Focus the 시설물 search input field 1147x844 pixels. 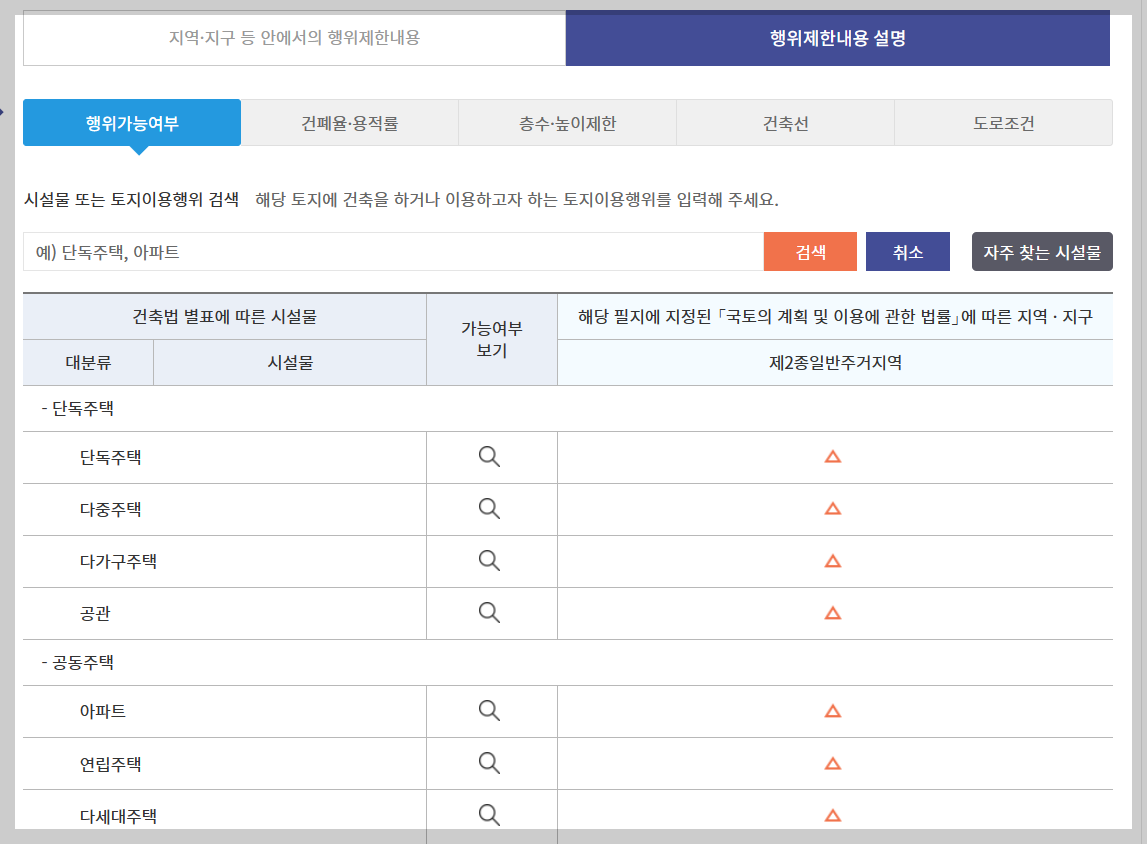394,252
